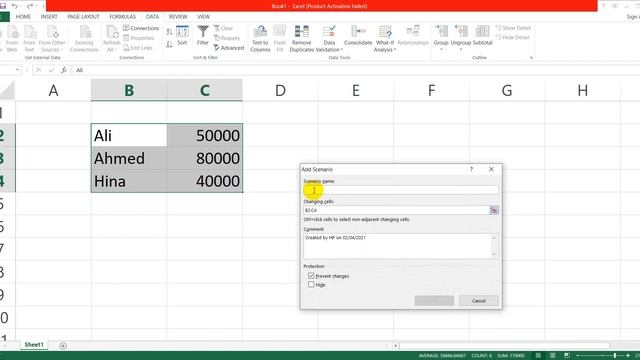The height and width of the screenshot is (360, 640).
Task: Select column D header
Action: tap(280, 90)
